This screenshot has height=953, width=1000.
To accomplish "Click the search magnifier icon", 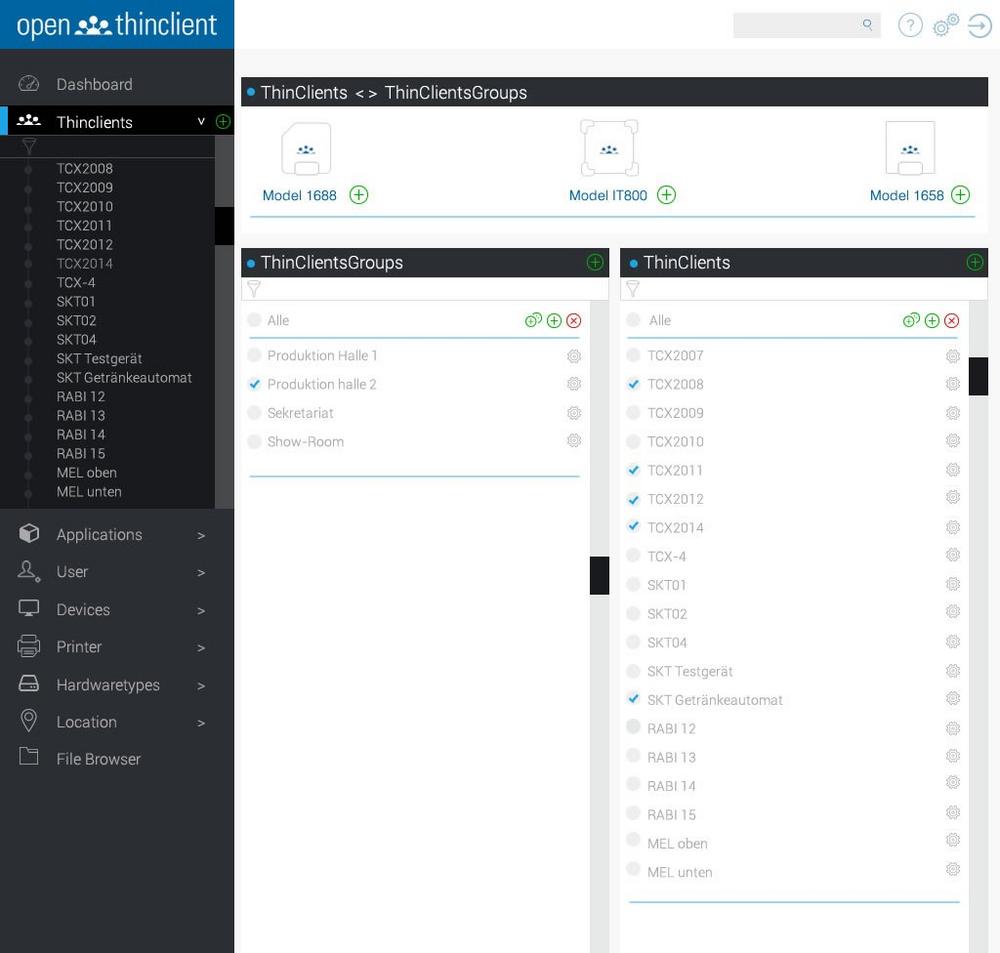I will pyautogui.click(x=867, y=24).
